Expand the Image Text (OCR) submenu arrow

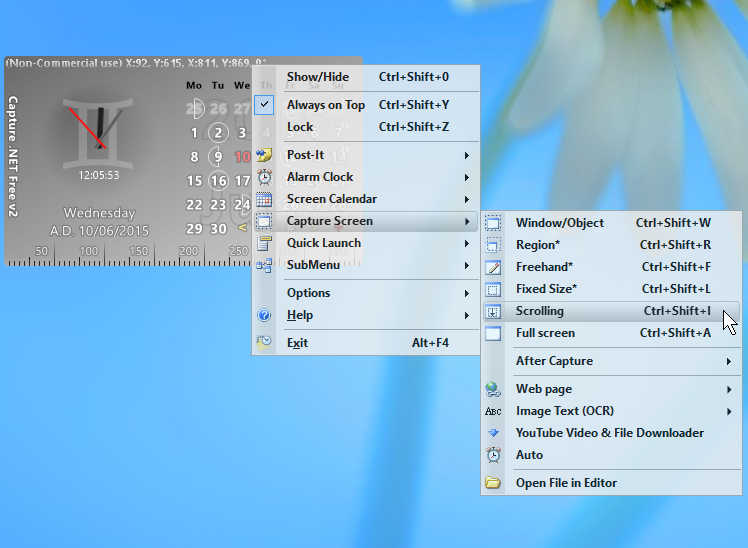729,412
